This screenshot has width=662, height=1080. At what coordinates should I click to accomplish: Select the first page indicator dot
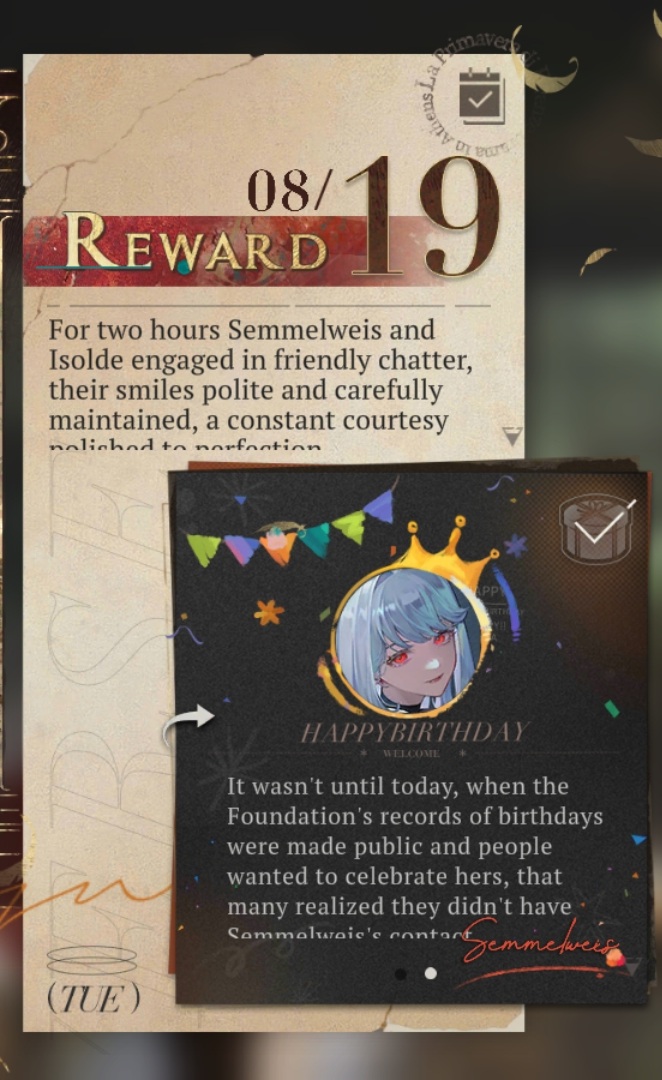[400, 973]
